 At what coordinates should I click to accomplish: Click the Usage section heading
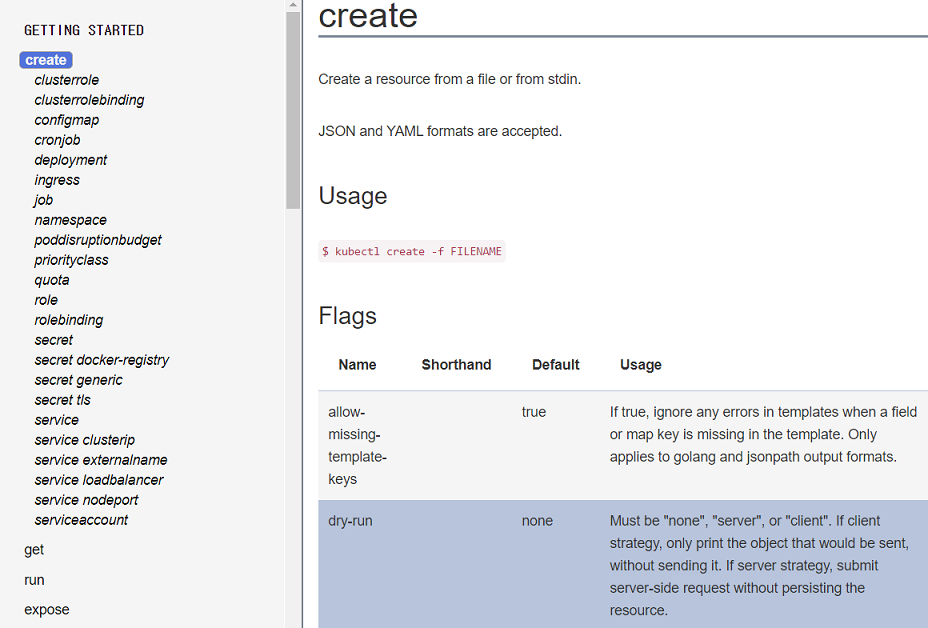(353, 196)
